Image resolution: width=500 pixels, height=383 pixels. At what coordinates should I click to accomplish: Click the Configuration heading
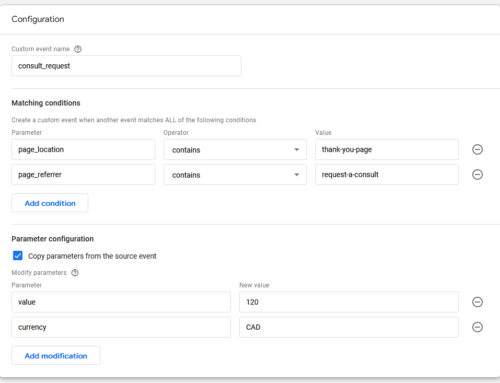pyautogui.click(x=38, y=19)
